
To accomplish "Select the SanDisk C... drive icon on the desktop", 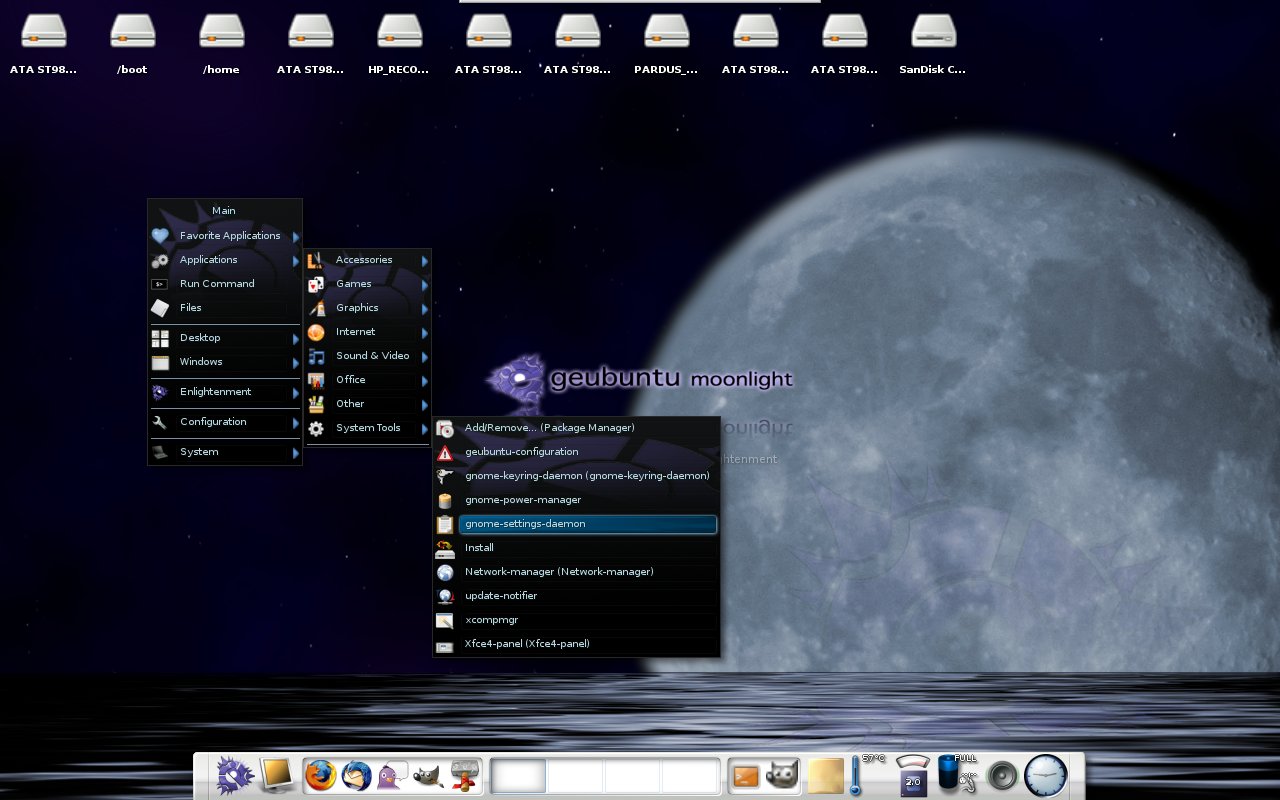I will point(933,31).
